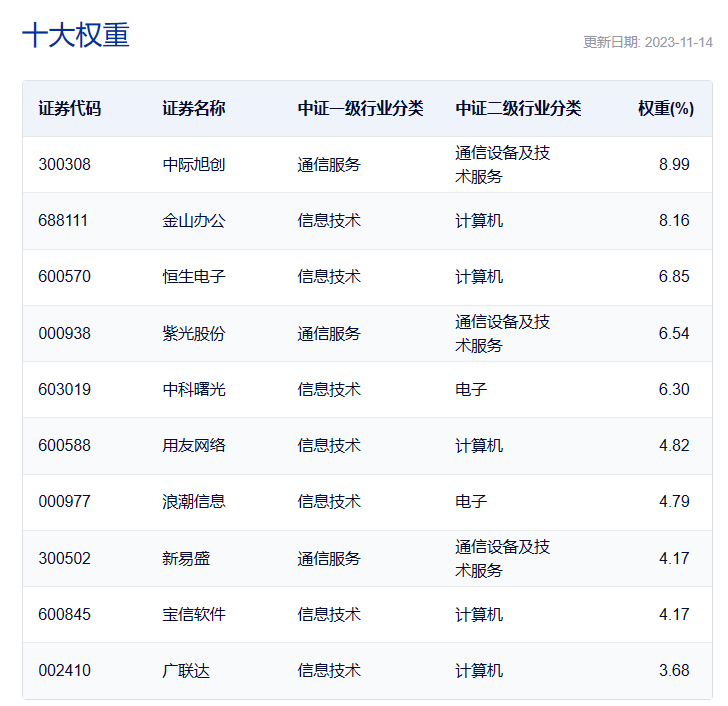Click 计算机 in 恒生电子 row
This screenshot has width=728, height=706.
click(x=479, y=277)
